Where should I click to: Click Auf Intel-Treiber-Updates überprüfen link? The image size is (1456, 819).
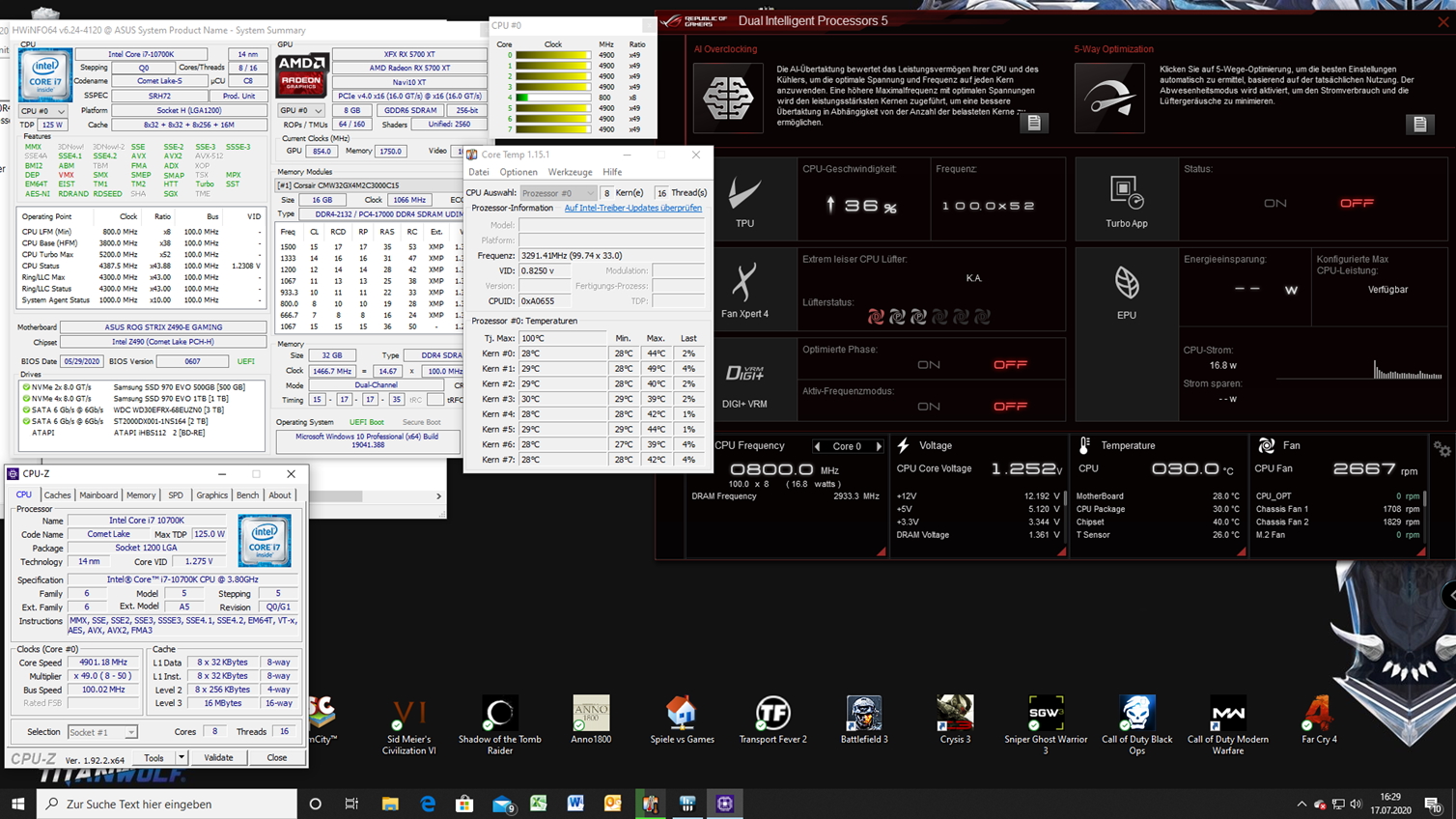pos(632,208)
